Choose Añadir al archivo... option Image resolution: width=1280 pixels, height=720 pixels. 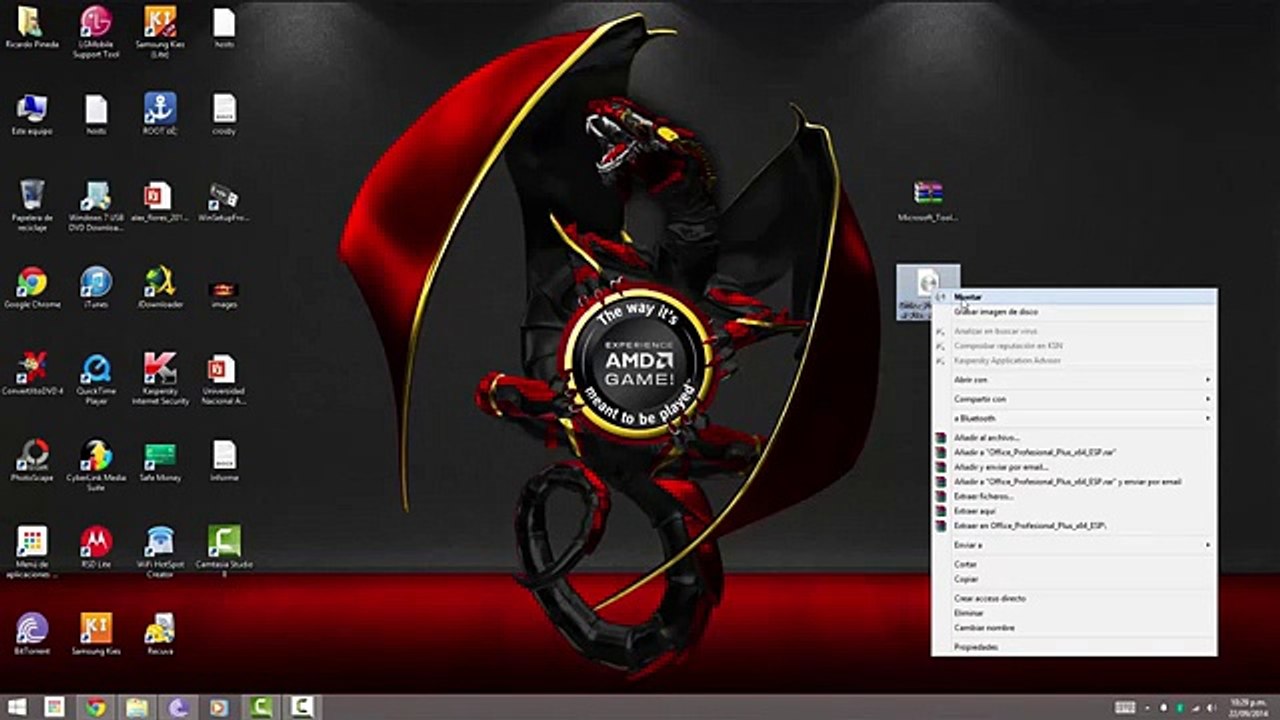(1074, 438)
